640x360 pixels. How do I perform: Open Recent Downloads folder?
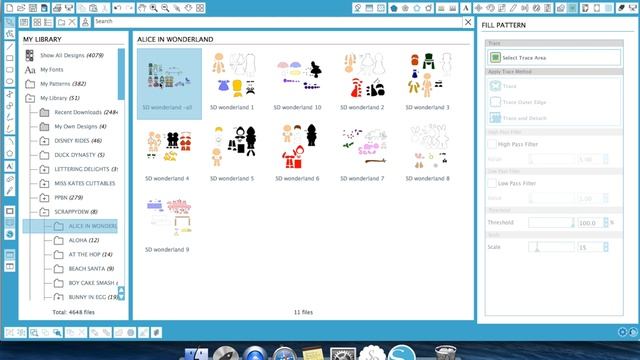click(86, 112)
